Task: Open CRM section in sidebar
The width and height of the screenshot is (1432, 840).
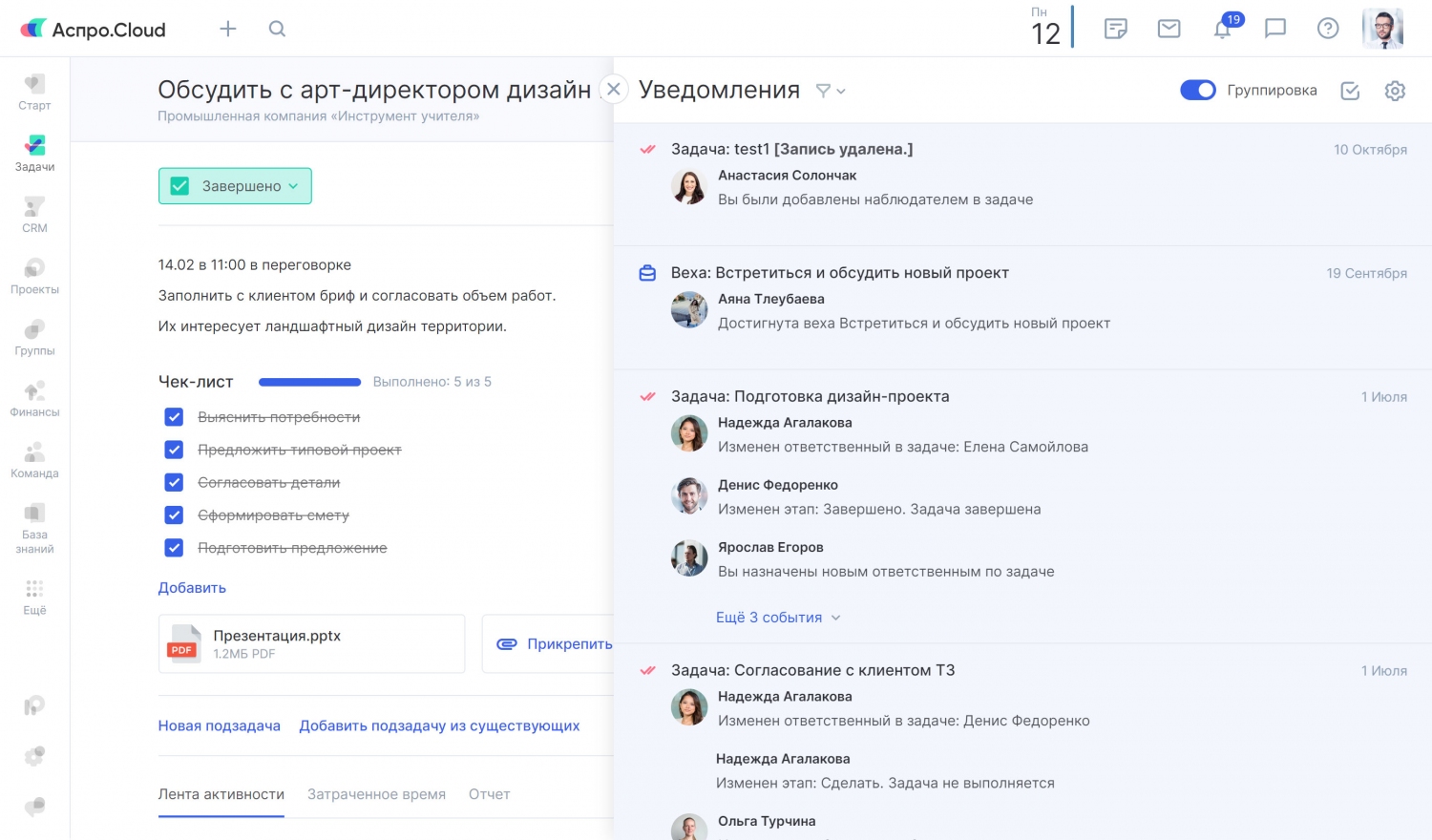Action: [34, 214]
